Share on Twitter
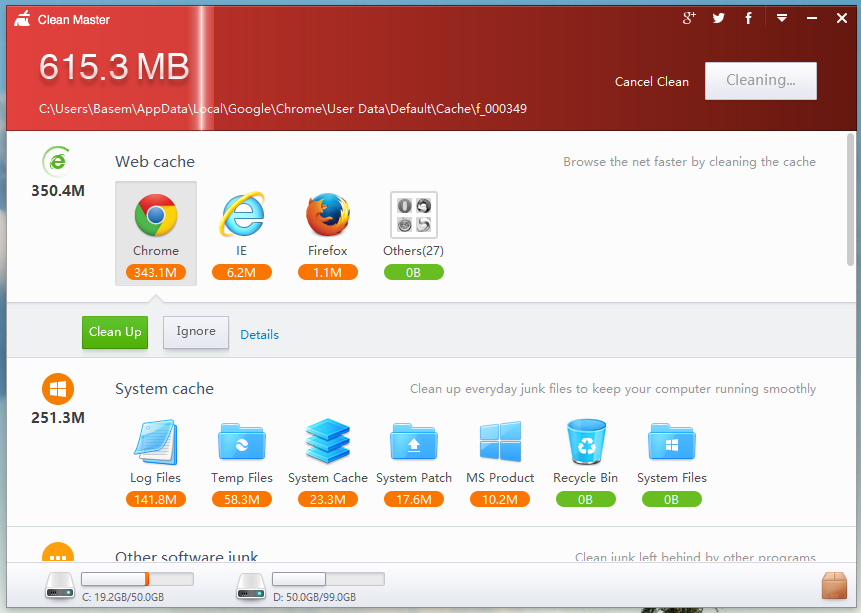 tap(718, 18)
